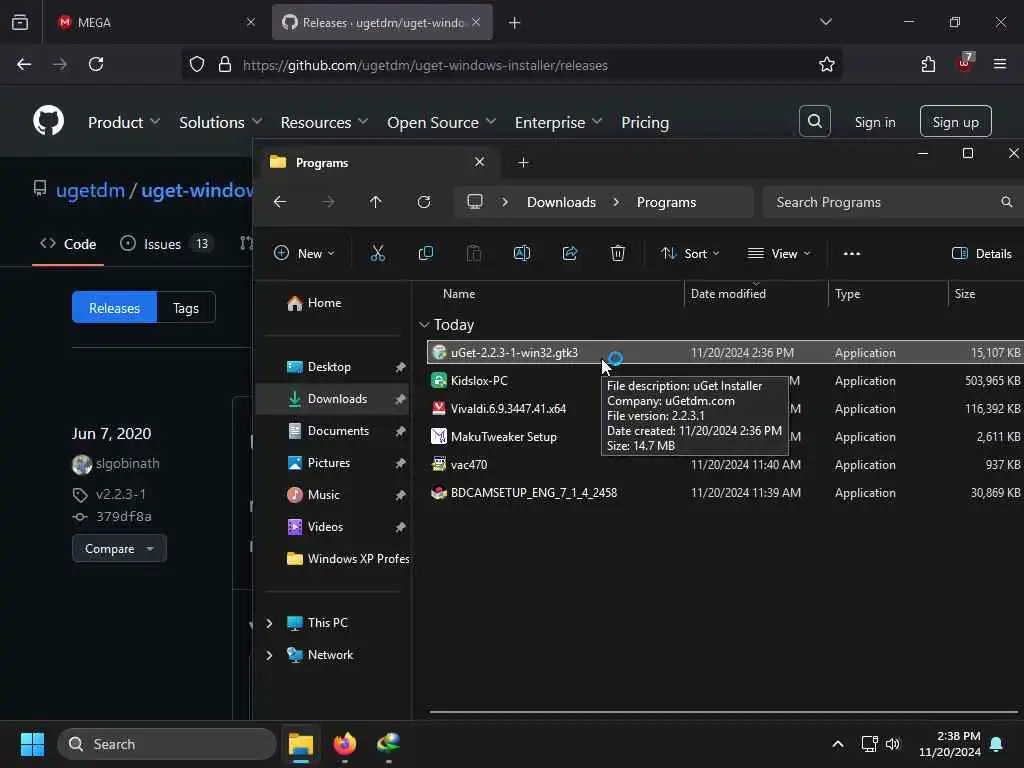Click the Copy icon in Explorer toolbar
This screenshot has height=768, width=1024.
pyautogui.click(x=426, y=253)
